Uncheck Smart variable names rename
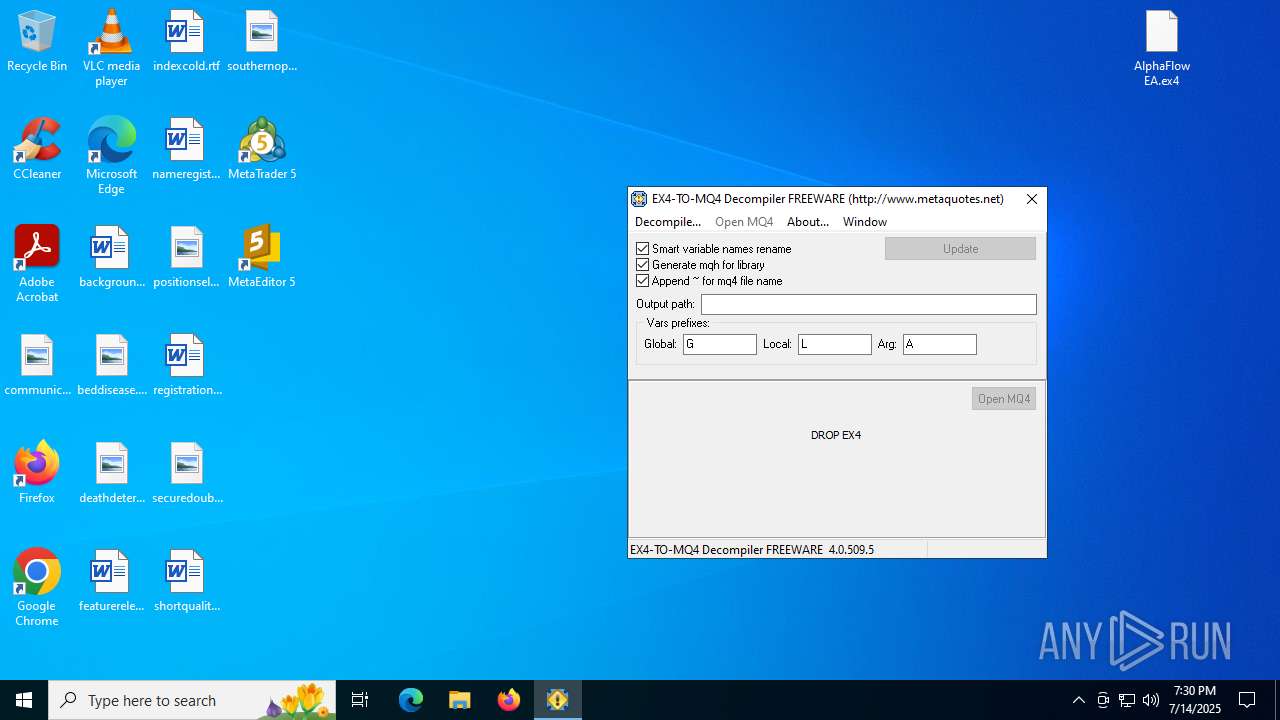Image resolution: width=1280 pixels, height=720 pixels. tap(643, 249)
